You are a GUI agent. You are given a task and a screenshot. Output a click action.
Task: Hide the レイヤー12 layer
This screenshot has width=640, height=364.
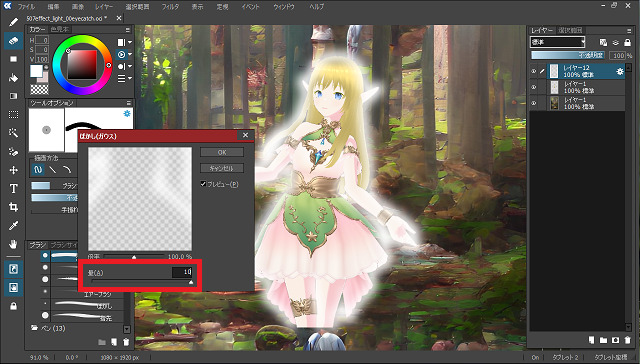533,71
